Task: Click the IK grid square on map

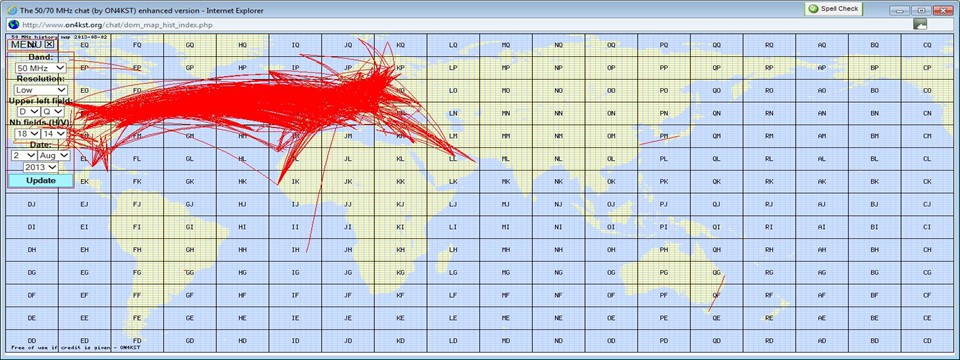Action: click(295, 182)
